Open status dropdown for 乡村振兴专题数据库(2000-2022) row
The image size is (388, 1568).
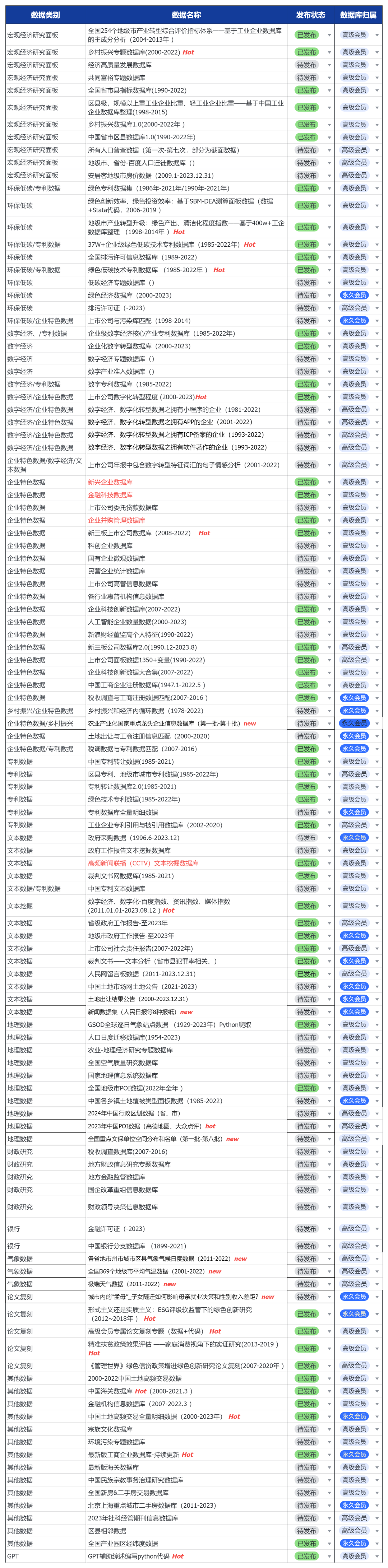(329, 53)
